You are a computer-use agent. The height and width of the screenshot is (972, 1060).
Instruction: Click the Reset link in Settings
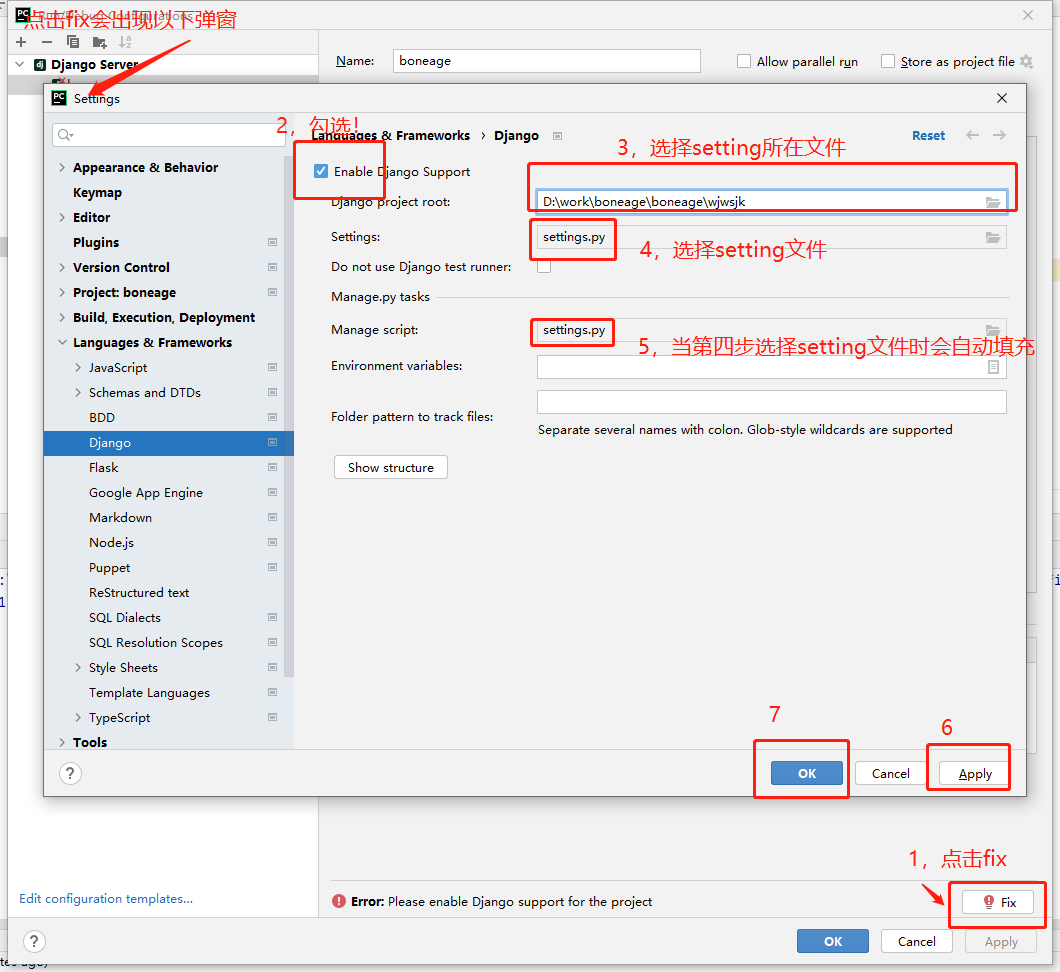928,135
